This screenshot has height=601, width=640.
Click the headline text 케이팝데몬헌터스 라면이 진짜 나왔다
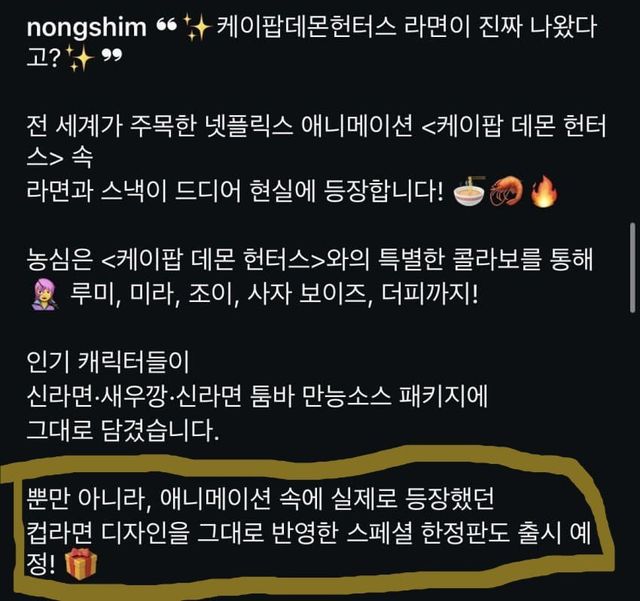tap(406, 27)
